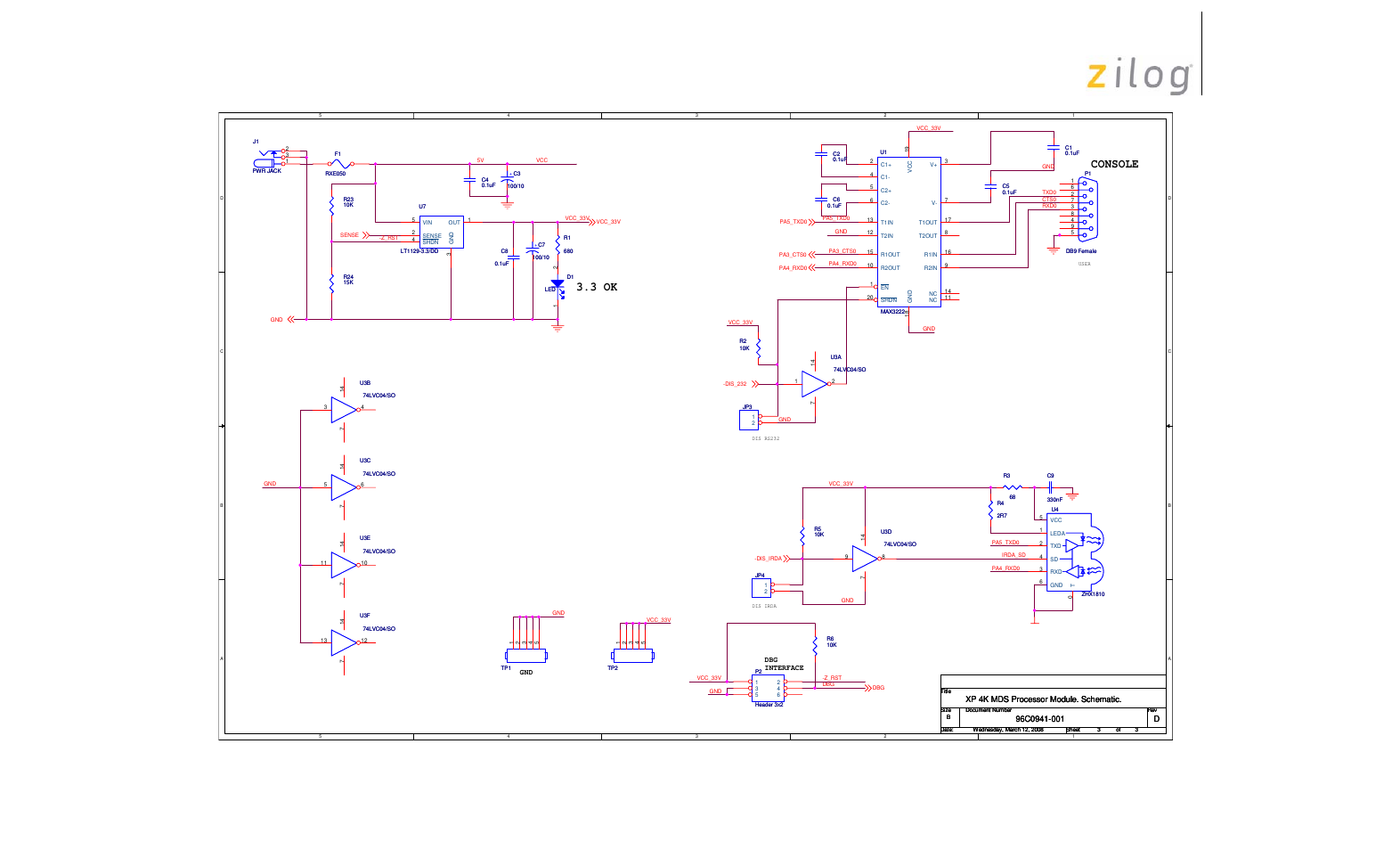The image size is (1400, 850).
Task: Click document number '96C0941-001'
Action: click(x=1039, y=719)
